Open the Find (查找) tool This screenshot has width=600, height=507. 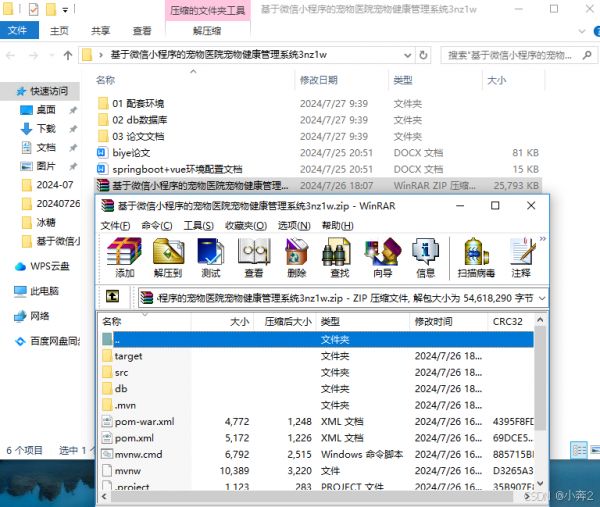point(339,257)
